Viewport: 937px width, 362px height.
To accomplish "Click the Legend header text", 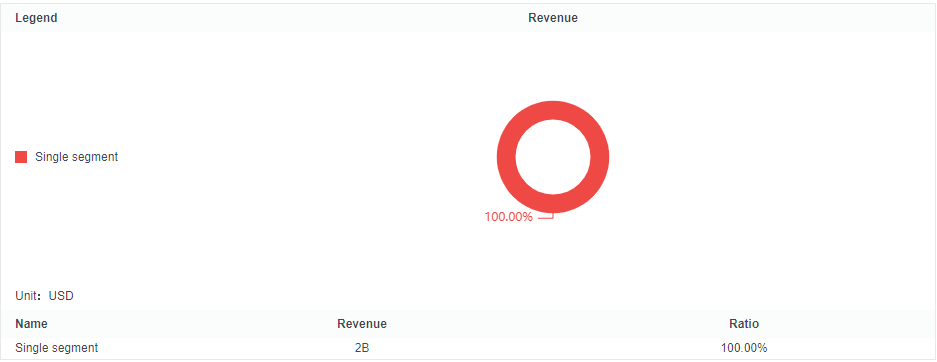I will [x=36, y=18].
